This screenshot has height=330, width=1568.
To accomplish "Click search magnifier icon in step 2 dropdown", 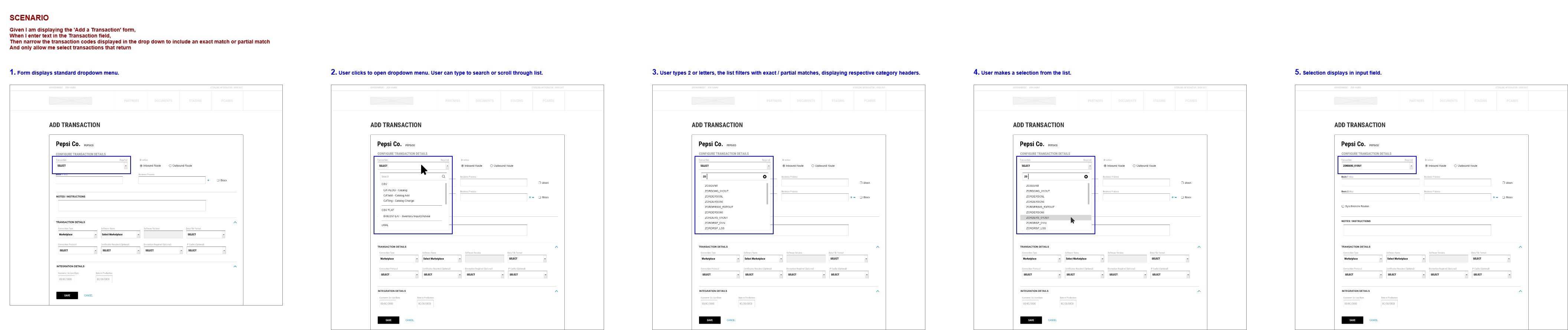I will point(444,177).
